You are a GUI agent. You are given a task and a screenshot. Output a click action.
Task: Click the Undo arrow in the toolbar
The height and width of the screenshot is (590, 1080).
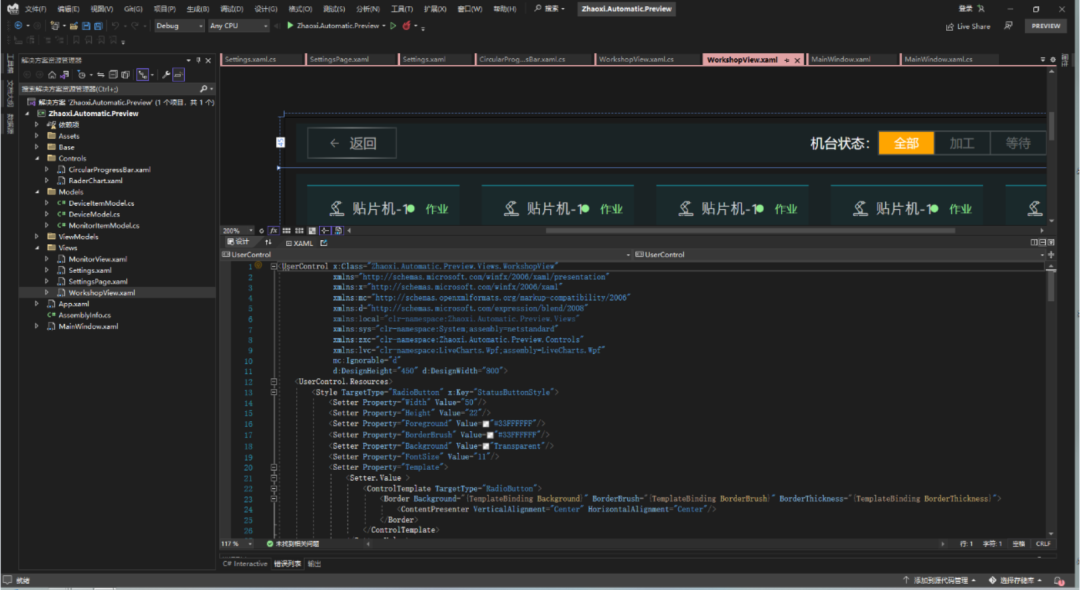coord(115,26)
